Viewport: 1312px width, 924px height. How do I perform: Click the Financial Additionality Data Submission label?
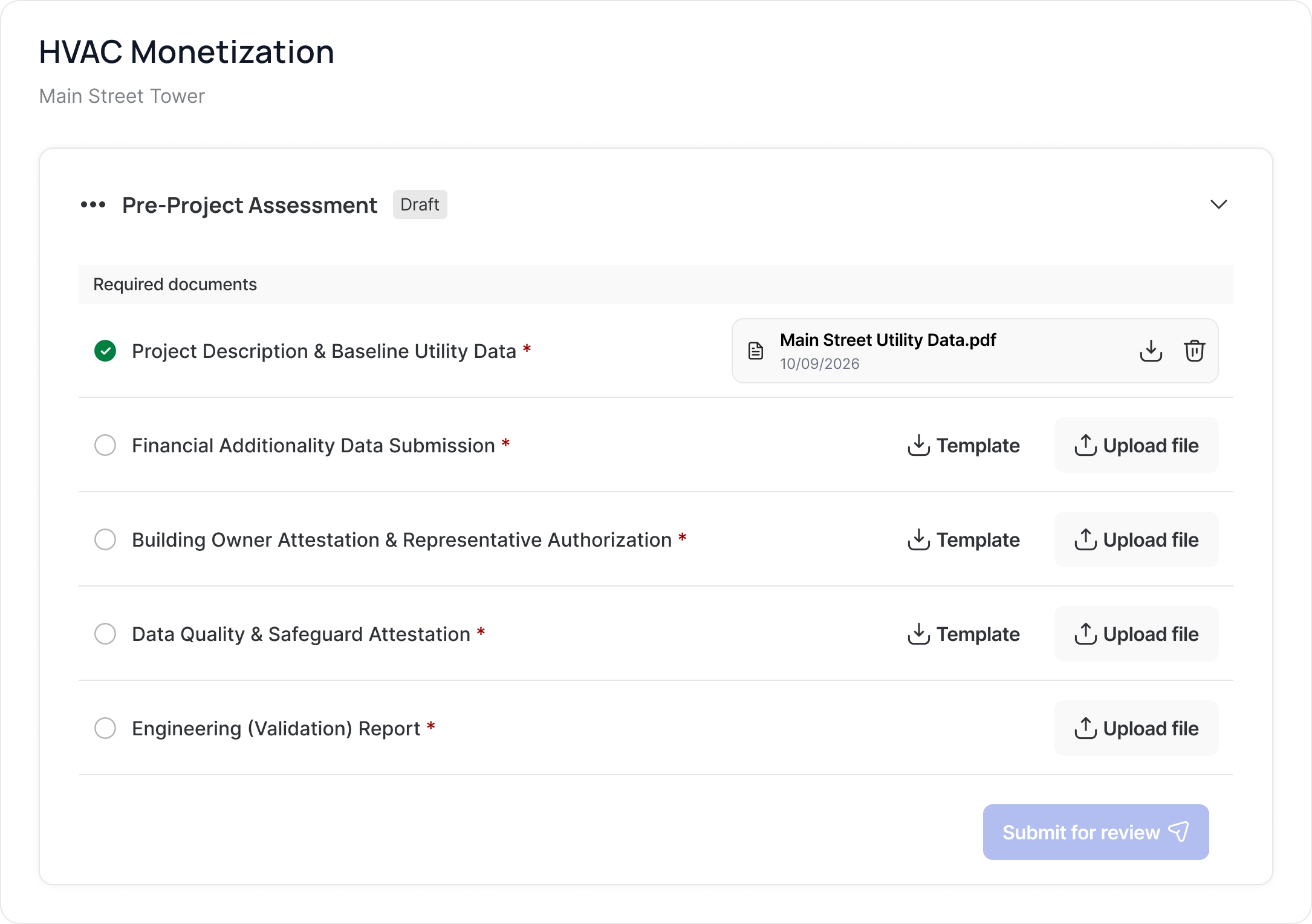[313, 446]
